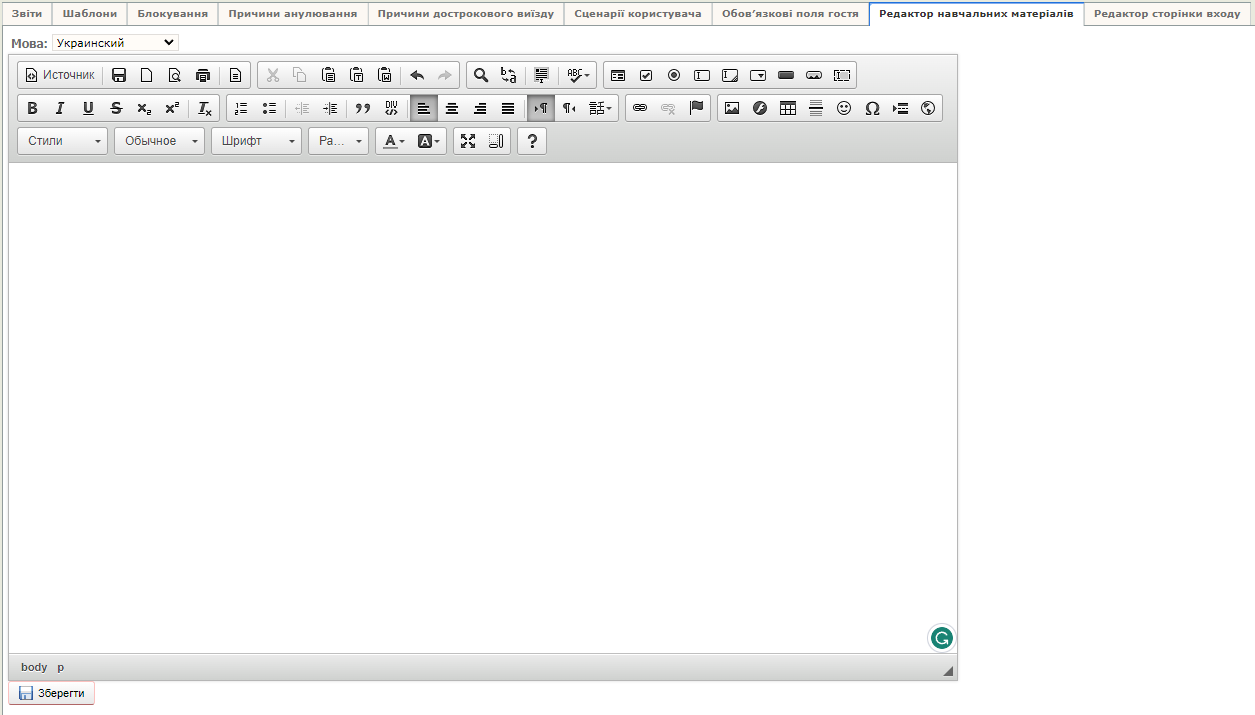Open the text color picker
Screen dimensions: 1255x715
[x=395, y=141]
